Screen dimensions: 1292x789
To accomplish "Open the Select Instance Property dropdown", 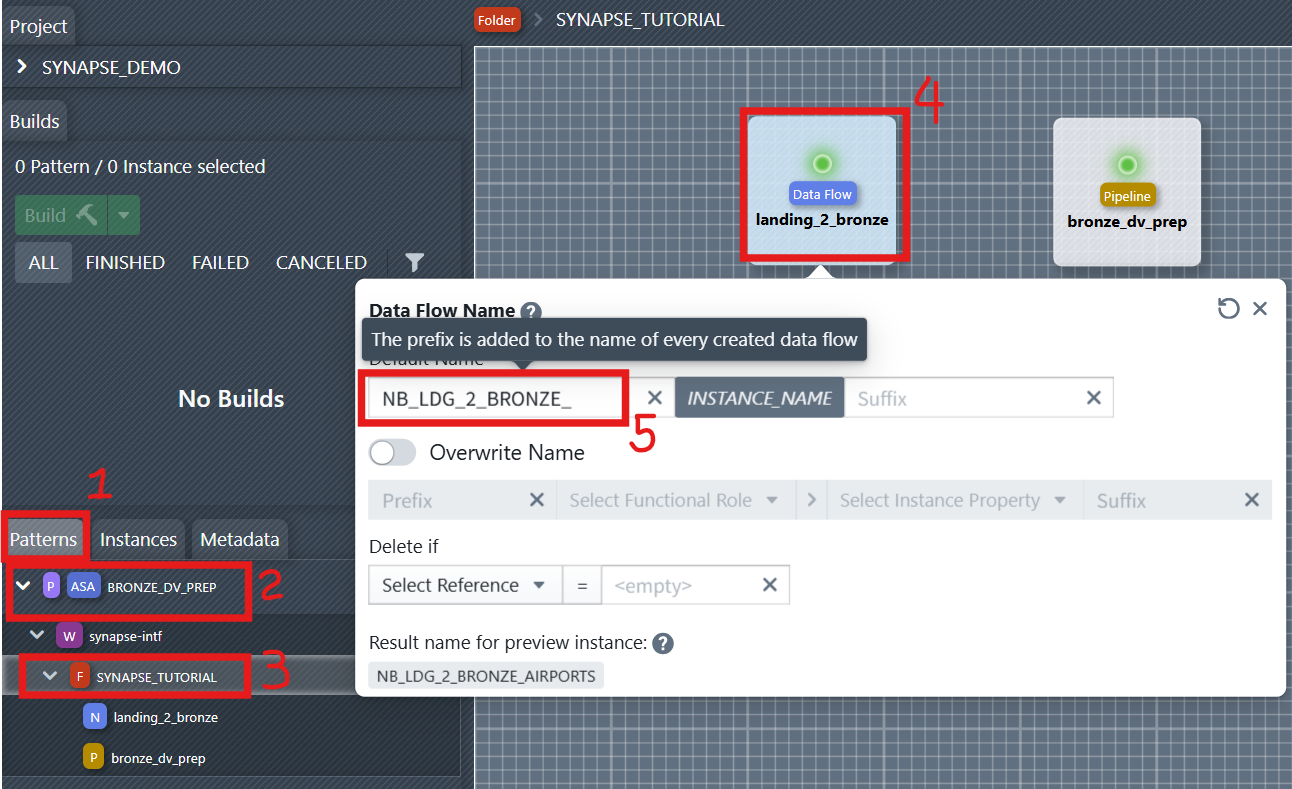I will coord(952,500).
